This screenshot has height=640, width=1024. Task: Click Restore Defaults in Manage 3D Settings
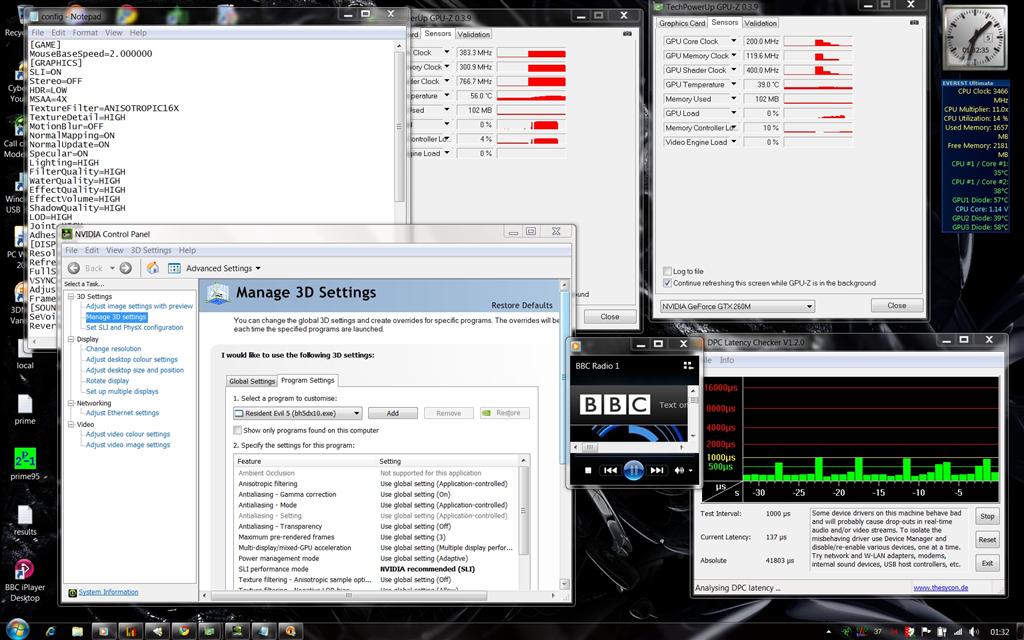pos(522,305)
